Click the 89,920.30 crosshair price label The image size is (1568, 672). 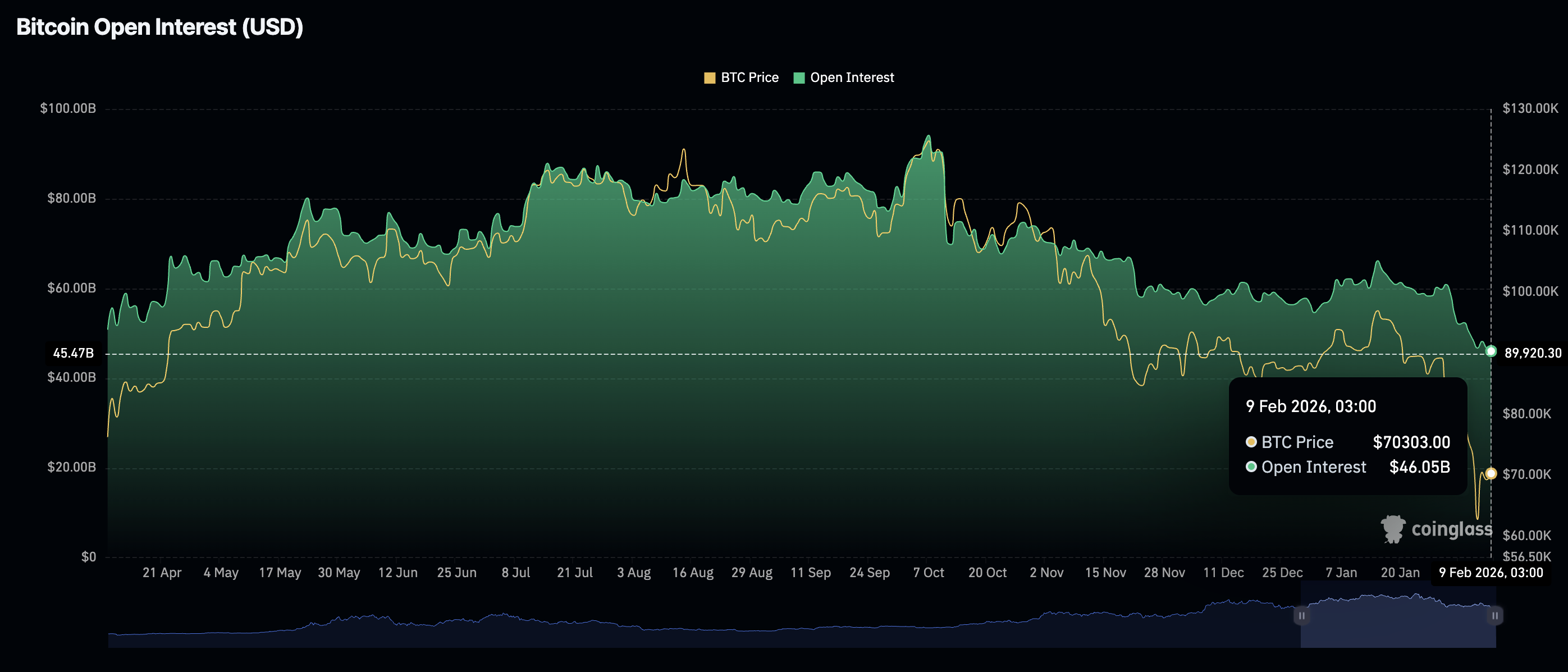tap(1532, 353)
